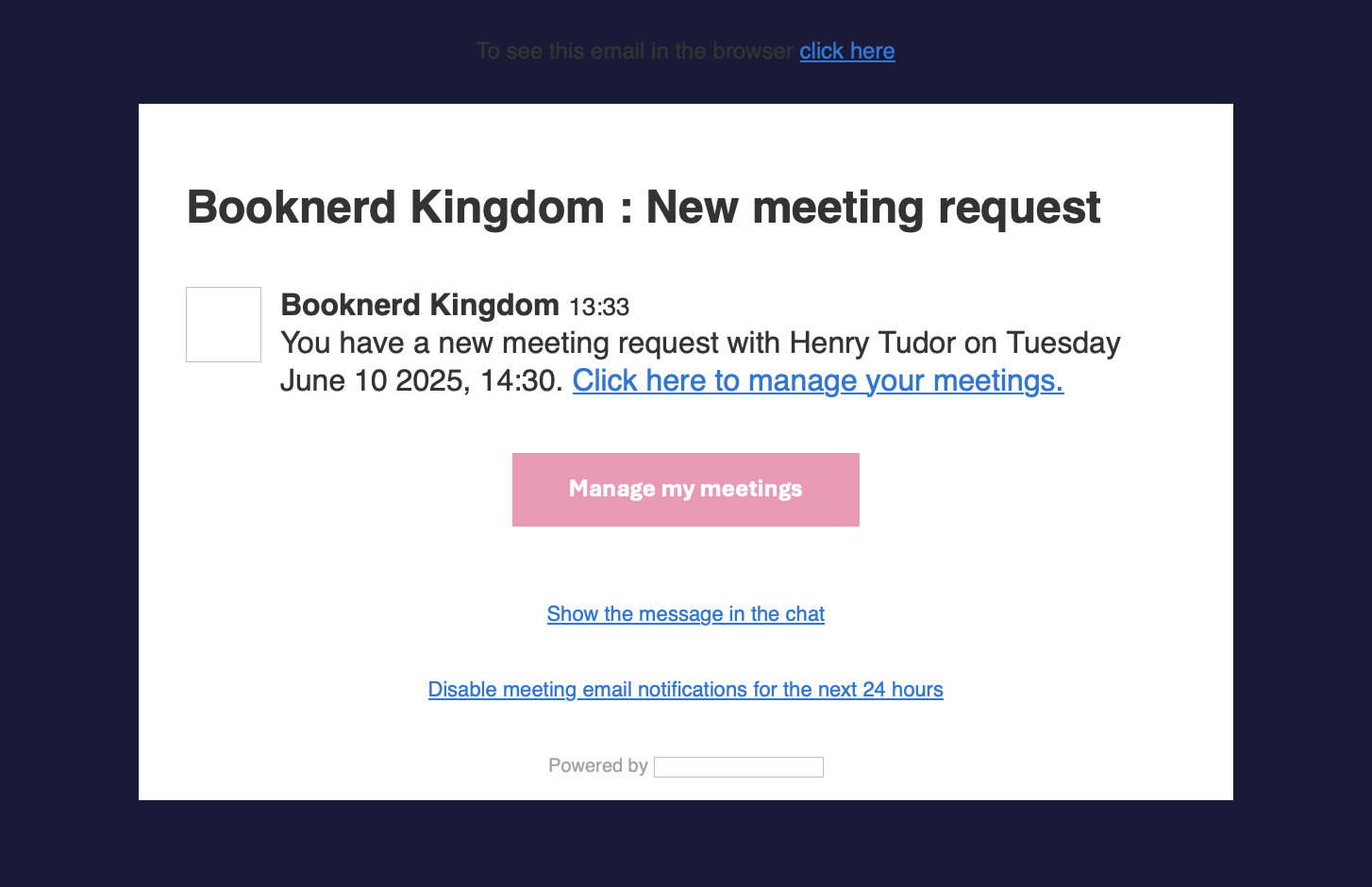Click "To see this email in the browser" text
The width and height of the screenshot is (1372, 887).
[634, 51]
